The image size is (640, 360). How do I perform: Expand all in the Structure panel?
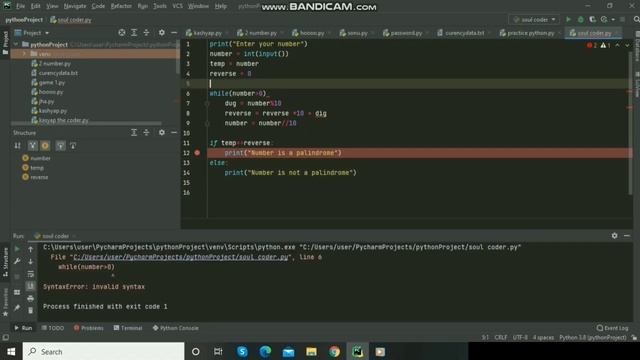click(134, 133)
